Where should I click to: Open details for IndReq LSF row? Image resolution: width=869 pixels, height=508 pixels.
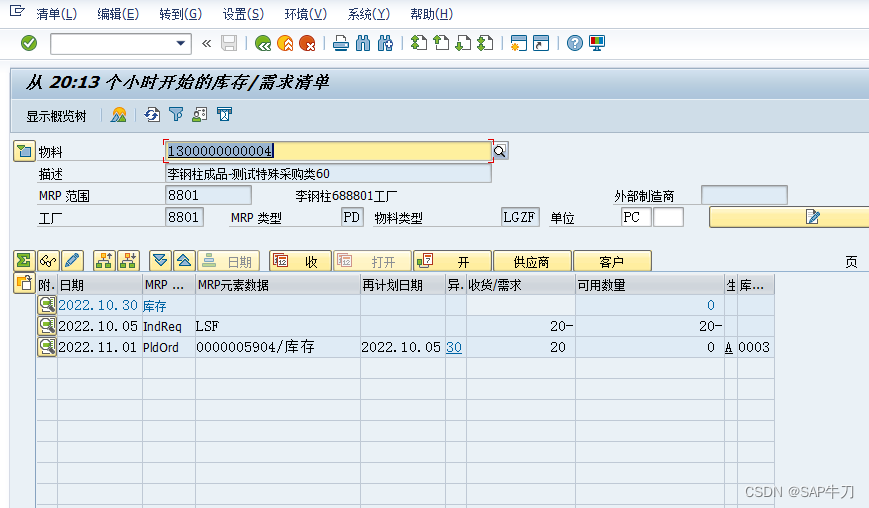tap(47, 326)
